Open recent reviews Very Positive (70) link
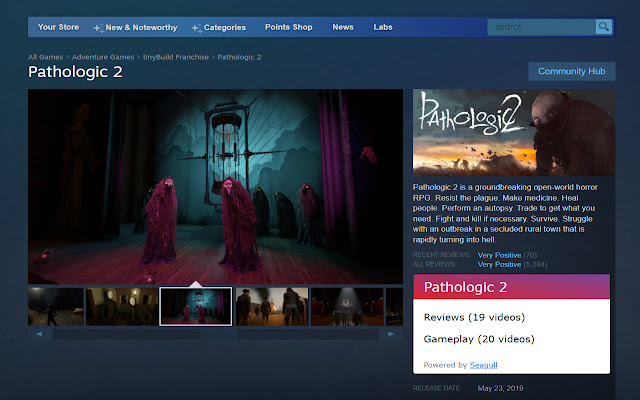Screen dimensions: 640x400 tap(507, 255)
